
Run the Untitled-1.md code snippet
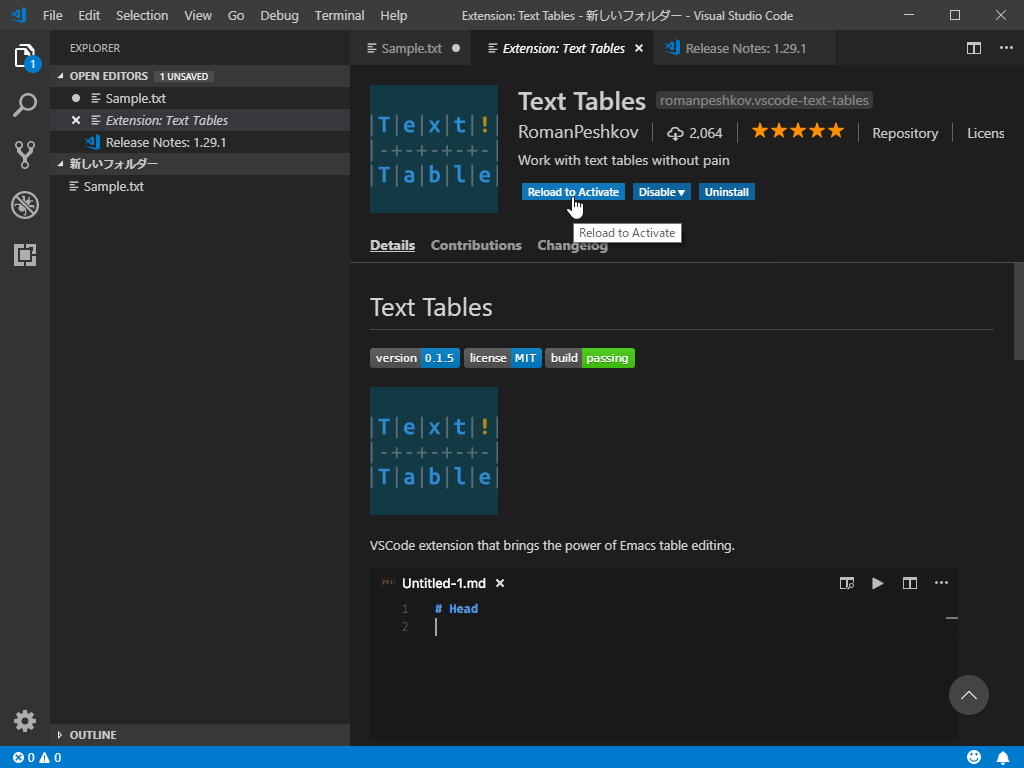[878, 583]
